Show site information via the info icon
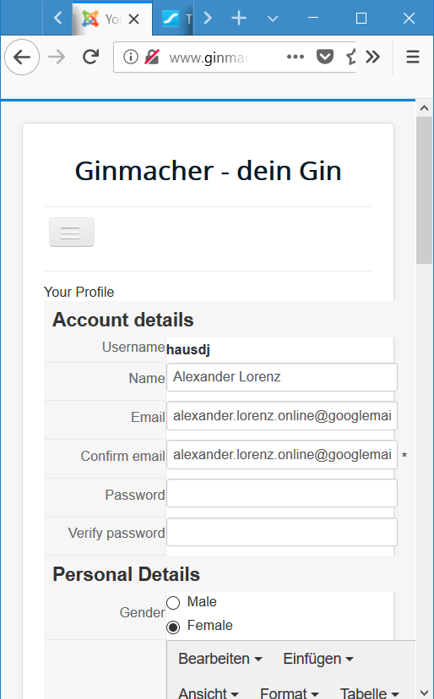 pyautogui.click(x=131, y=57)
